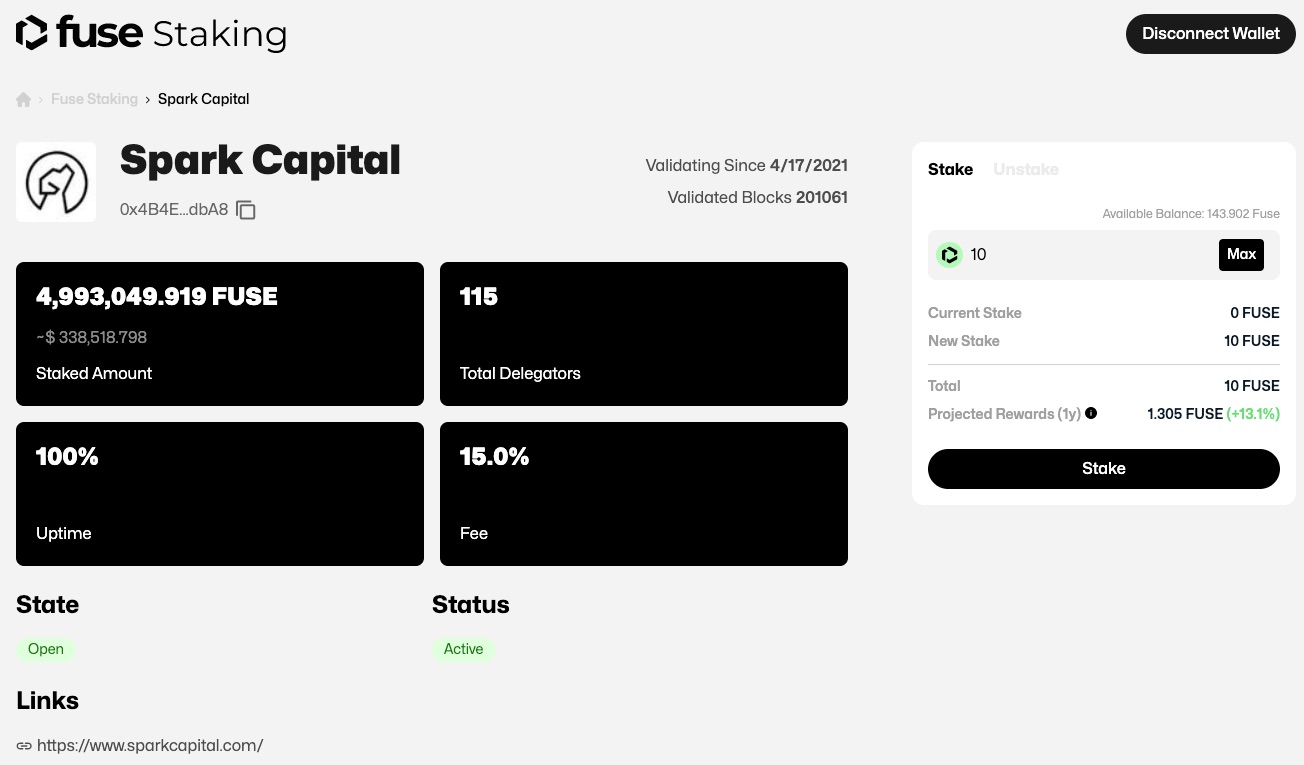Click the 15.0% Fee card
Image resolution: width=1304 pixels, height=765 pixels.
[x=644, y=494]
